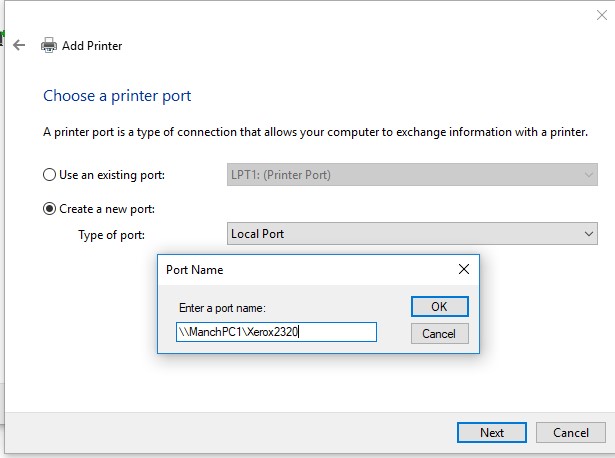Click the 'Type of port:' label
Viewport: 615px width, 458px height.
point(111,234)
